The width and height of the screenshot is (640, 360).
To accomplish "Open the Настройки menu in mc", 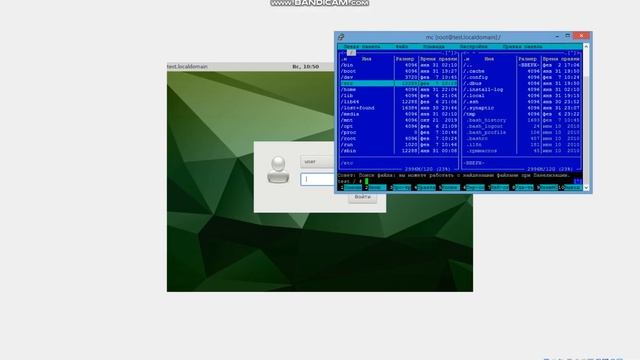I will [473, 47].
